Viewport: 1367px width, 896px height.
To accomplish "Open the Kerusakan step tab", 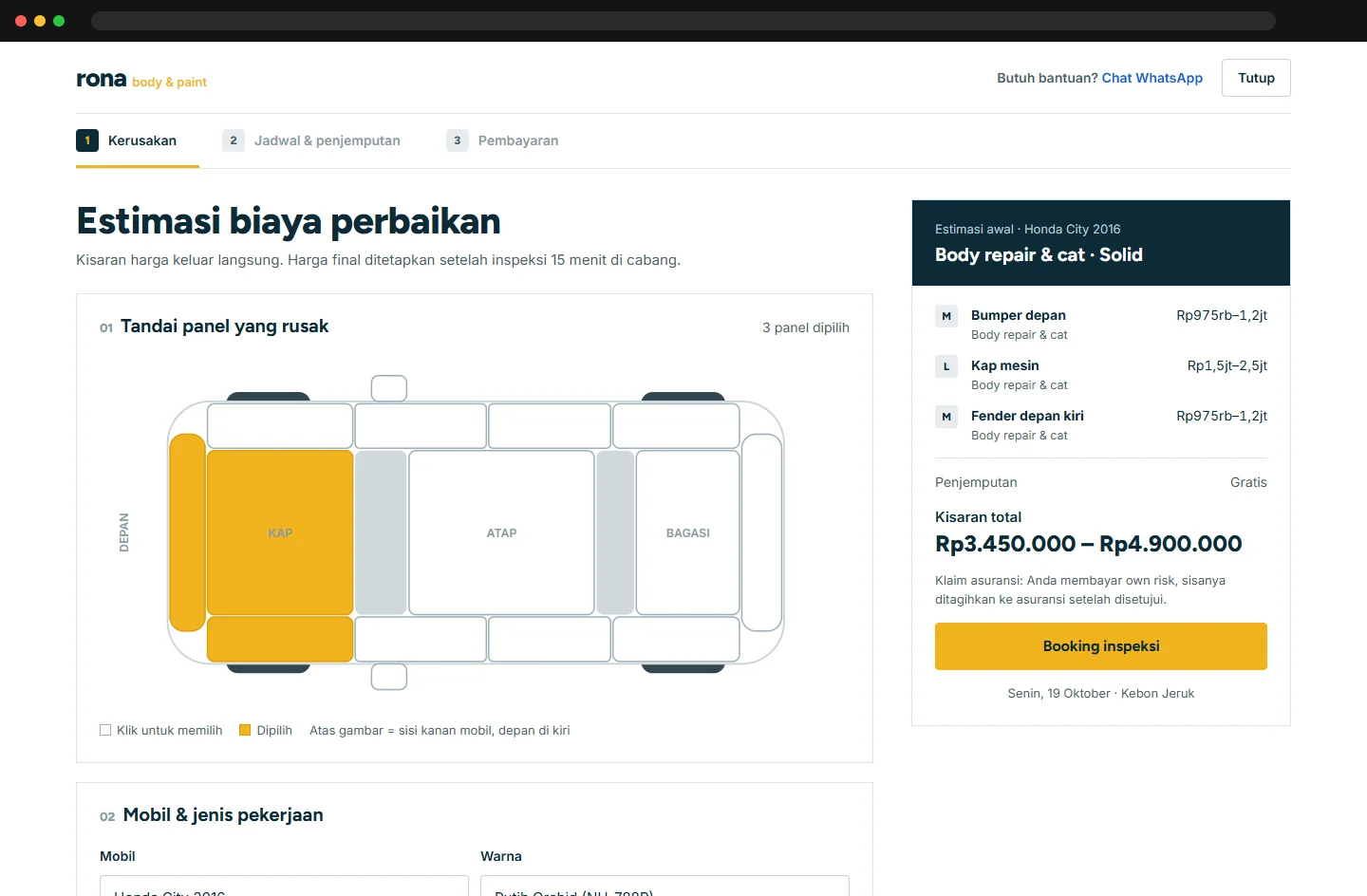I will coord(138,140).
